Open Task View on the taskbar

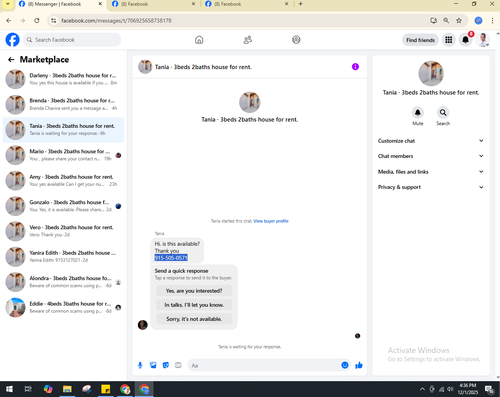(x=28, y=389)
